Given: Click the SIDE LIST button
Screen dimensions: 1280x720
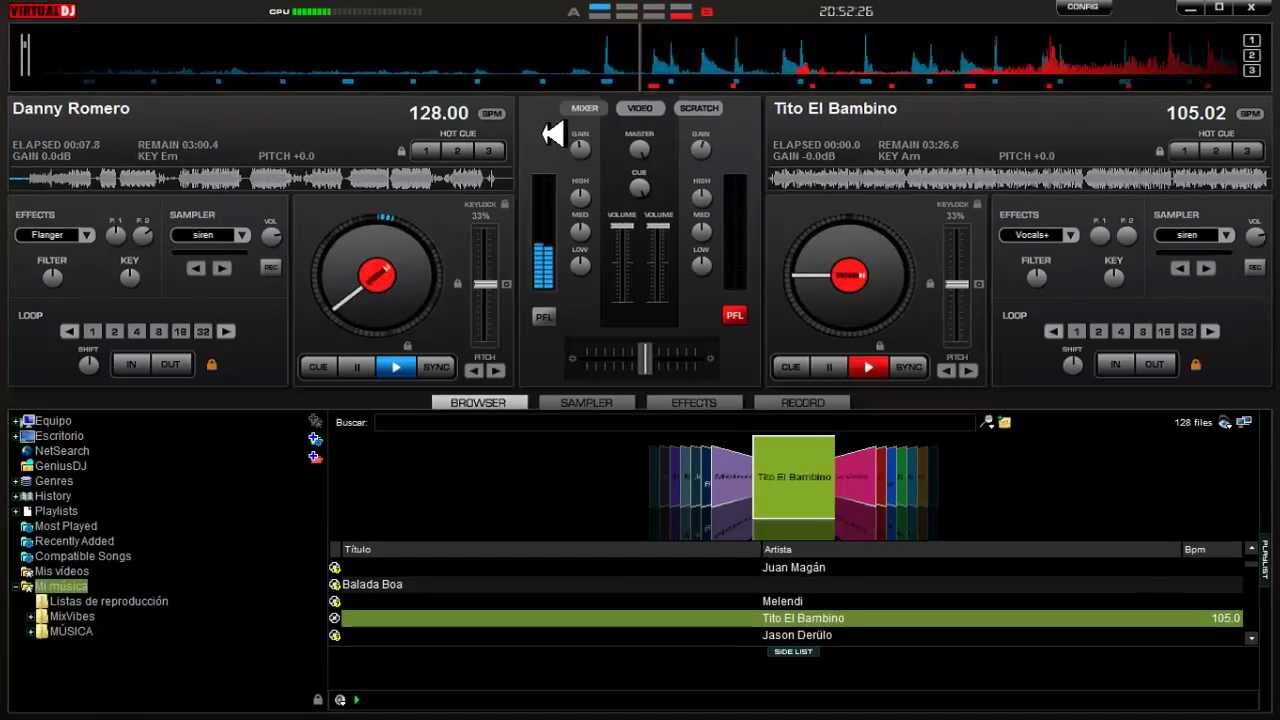Looking at the screenshot, I should coord(793,652).
